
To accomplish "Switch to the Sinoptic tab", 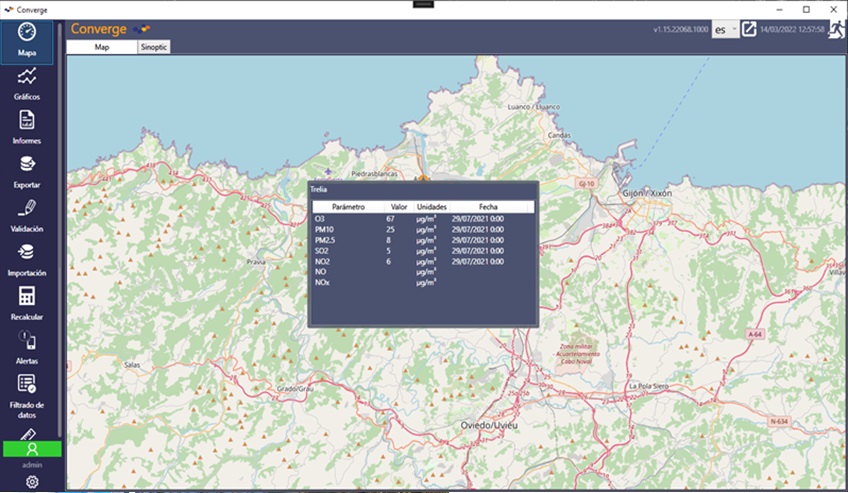I will 154,47.
